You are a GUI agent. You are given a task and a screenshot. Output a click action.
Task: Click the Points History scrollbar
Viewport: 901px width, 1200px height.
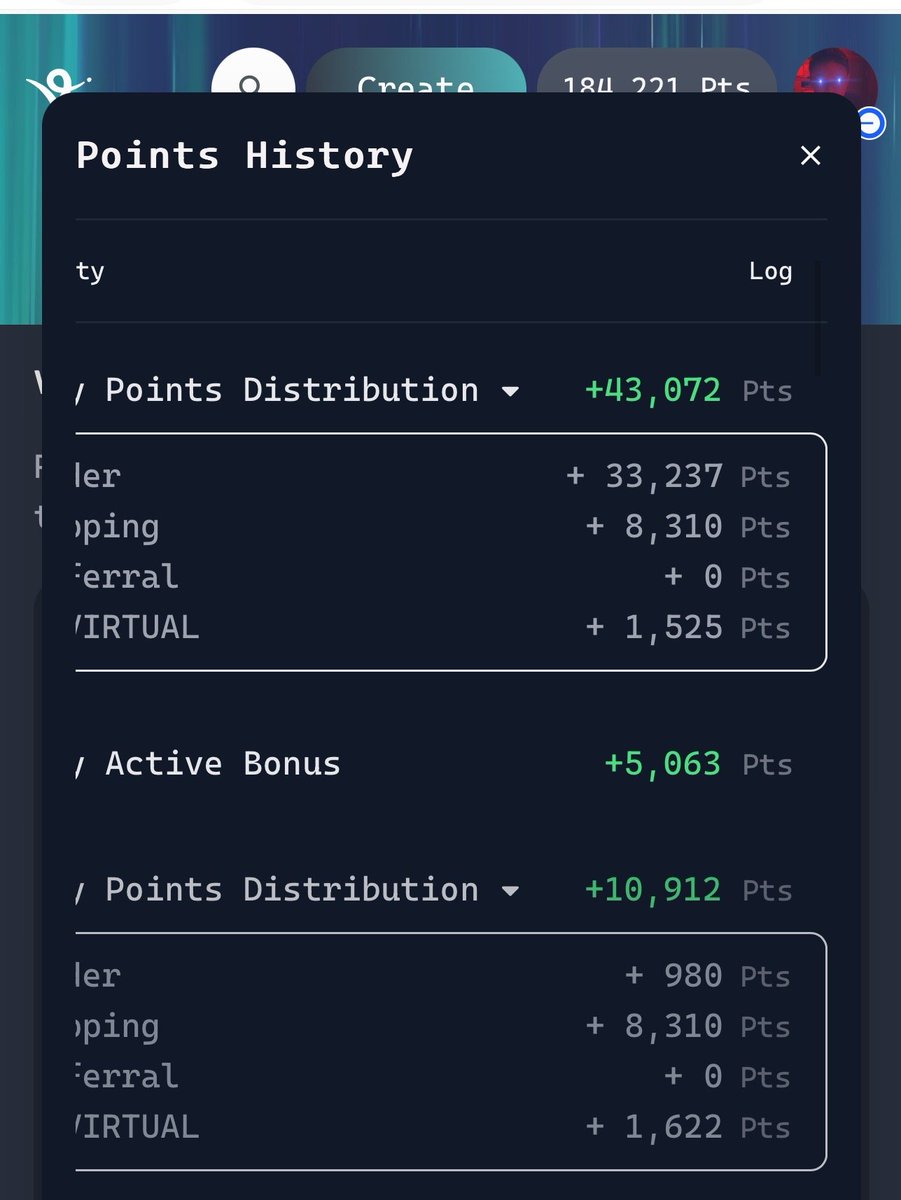[818, 319]
